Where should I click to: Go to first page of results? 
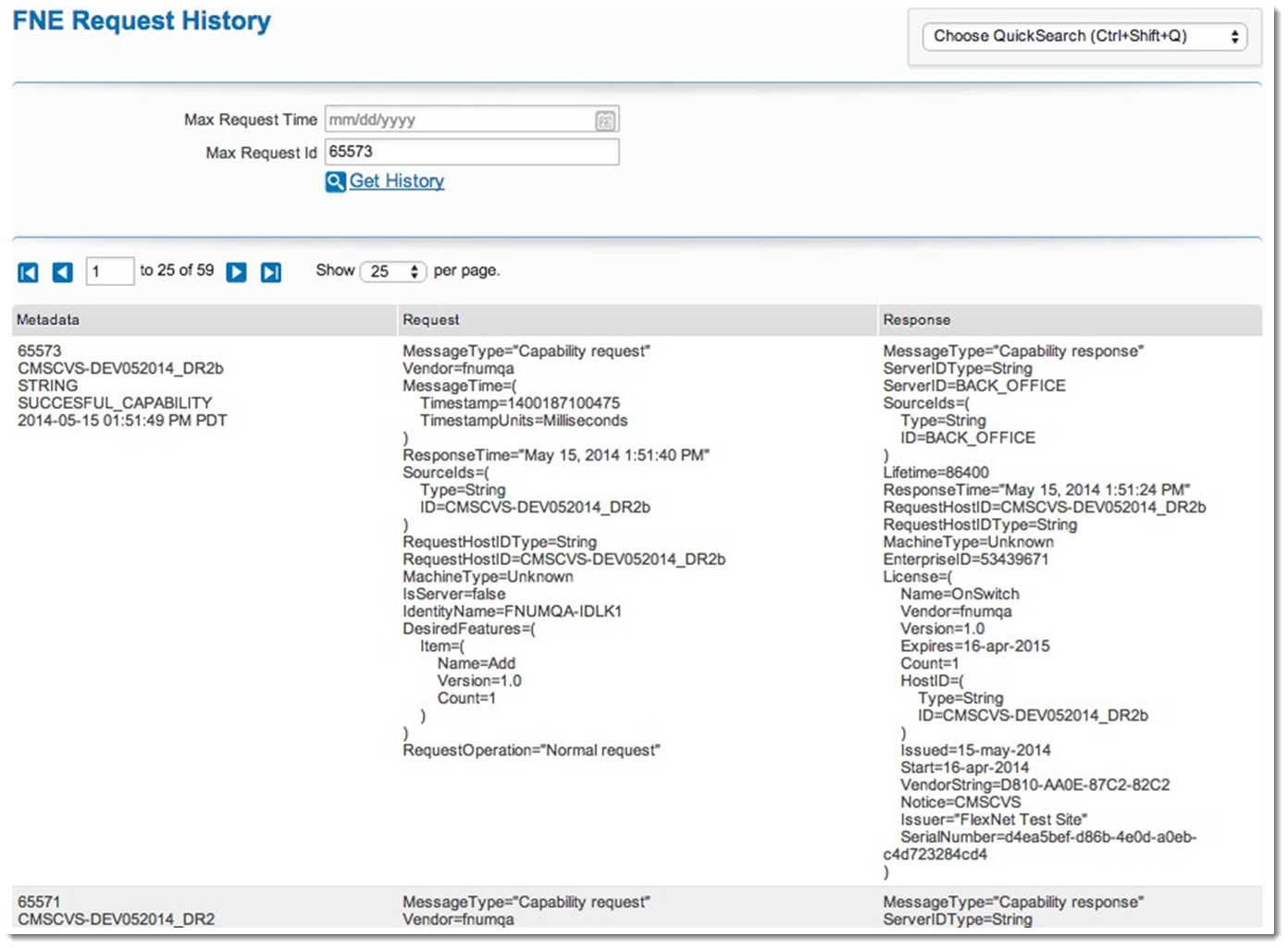tap(29, 272)
